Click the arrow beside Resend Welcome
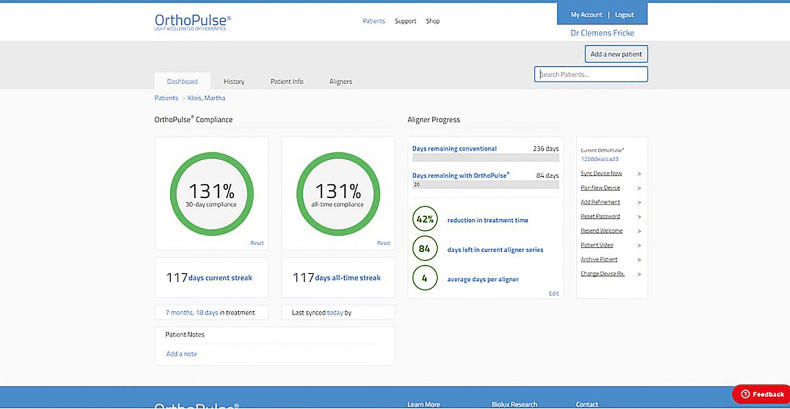The height and width of the screenshot is (409, 790). pos(639,231)
